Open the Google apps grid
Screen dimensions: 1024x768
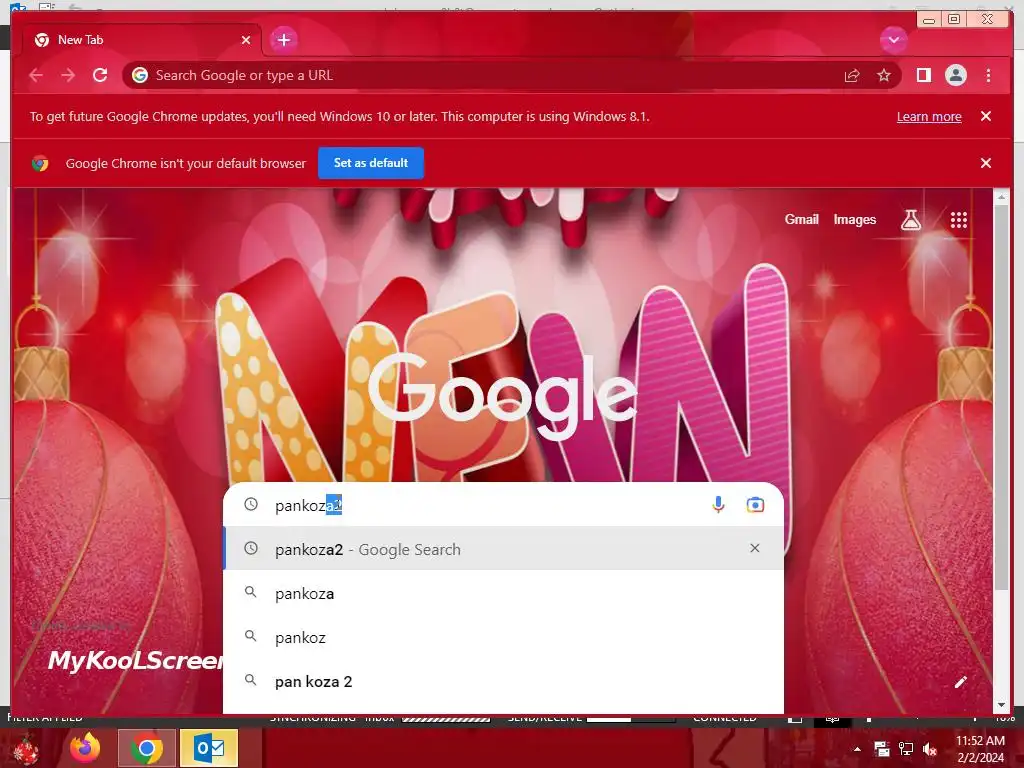[x=959, y=220]
